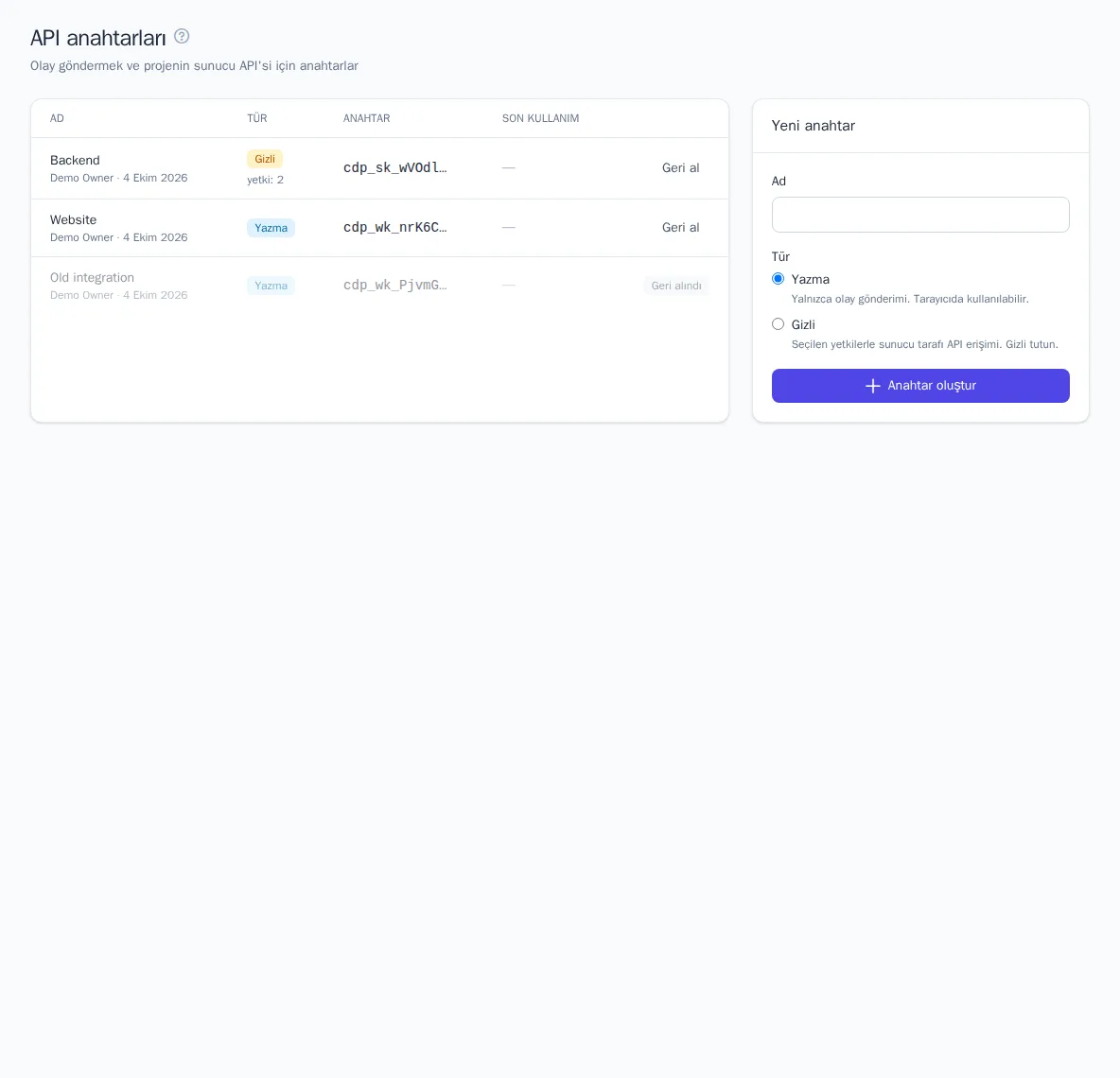The height and width of the screenshot is (1078, 1120).
Task: Click the Yeni anahtar panel title
Action: (813, 126)
